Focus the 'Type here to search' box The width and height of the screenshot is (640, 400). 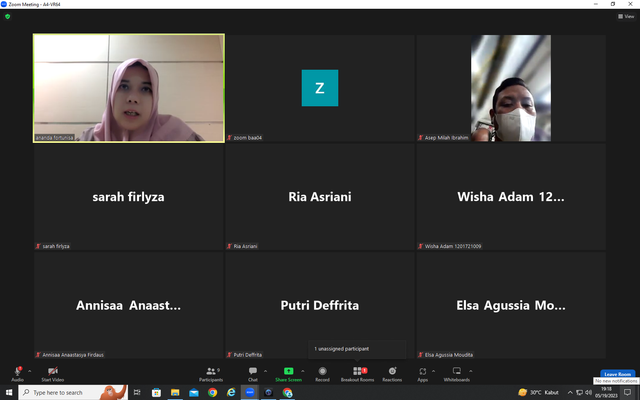(73, 392)
